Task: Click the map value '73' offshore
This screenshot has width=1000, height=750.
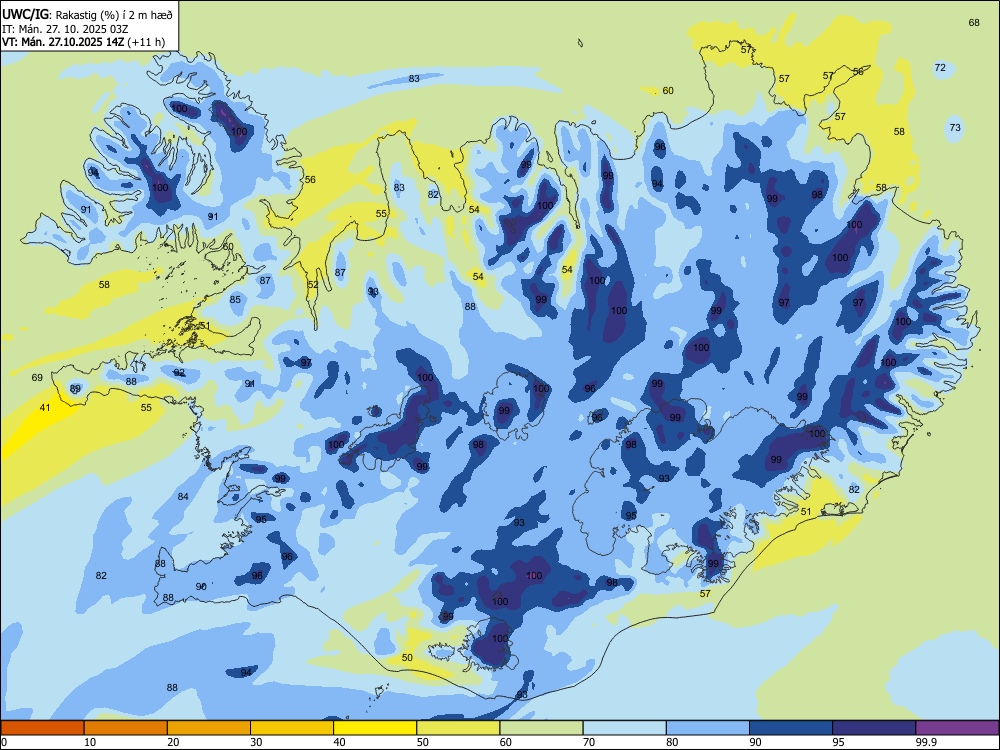Action: 955,128
